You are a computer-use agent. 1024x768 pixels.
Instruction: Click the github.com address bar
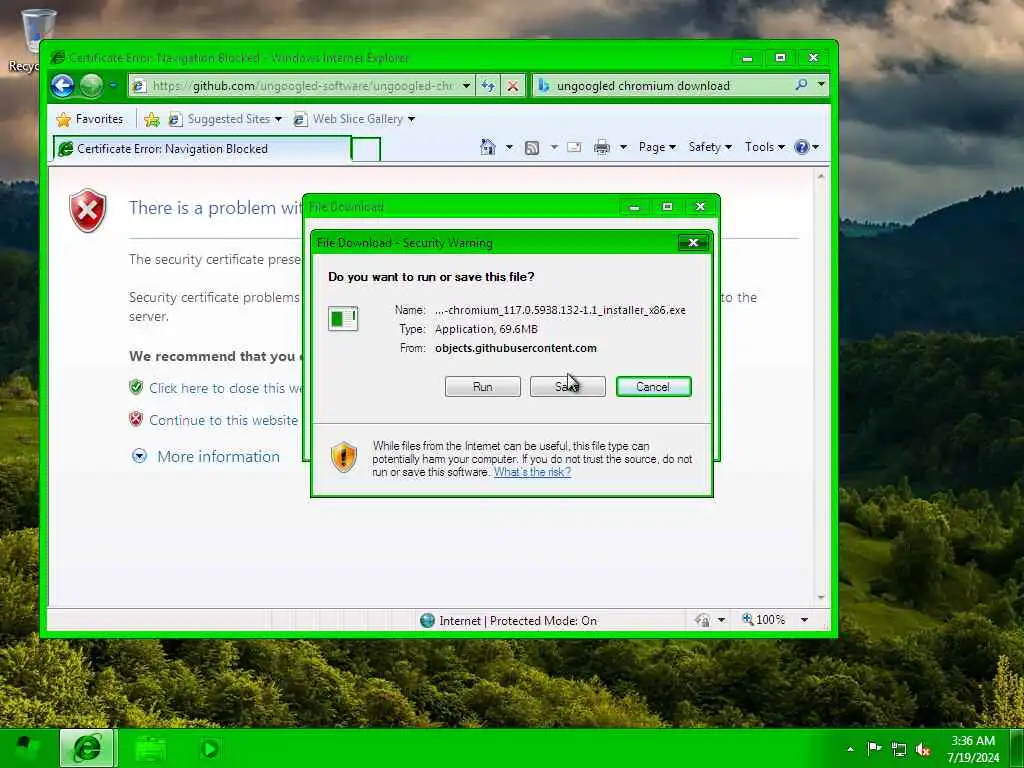coord(302,86)
